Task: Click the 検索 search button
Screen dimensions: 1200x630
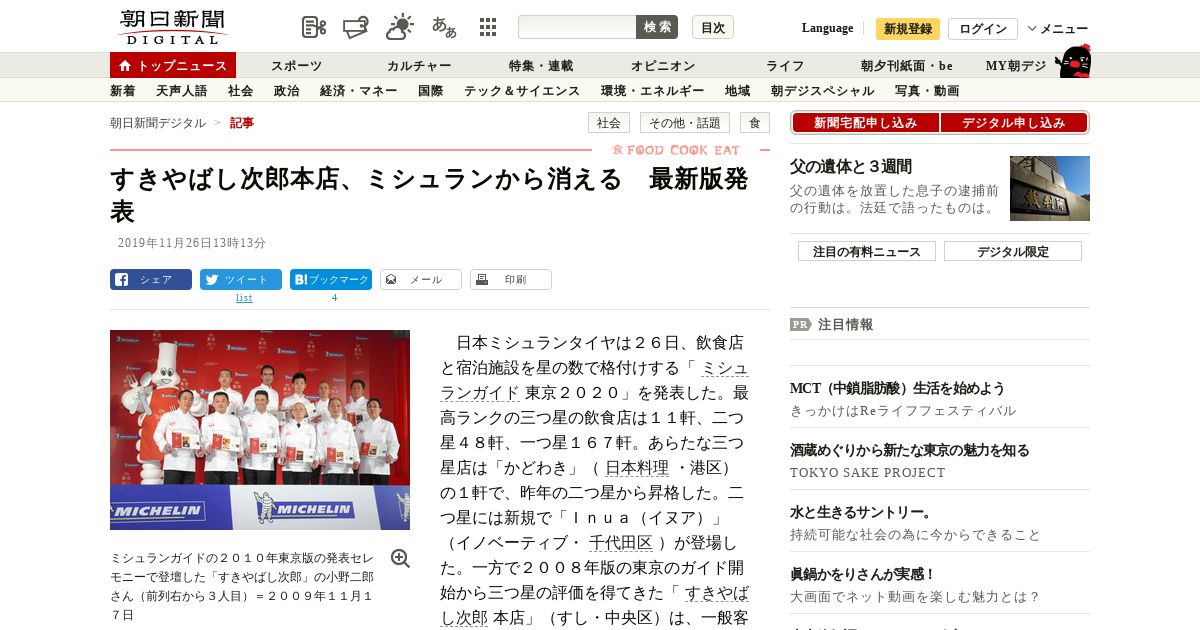Action: 657,27
